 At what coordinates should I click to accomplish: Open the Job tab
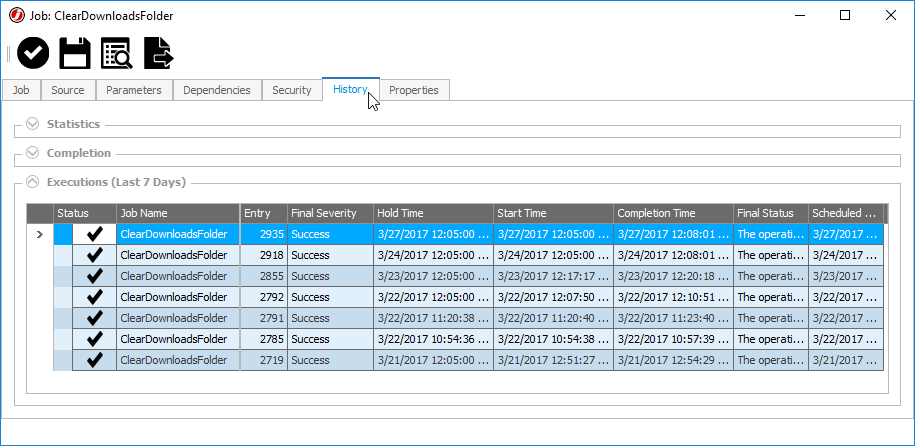[21, 90]
